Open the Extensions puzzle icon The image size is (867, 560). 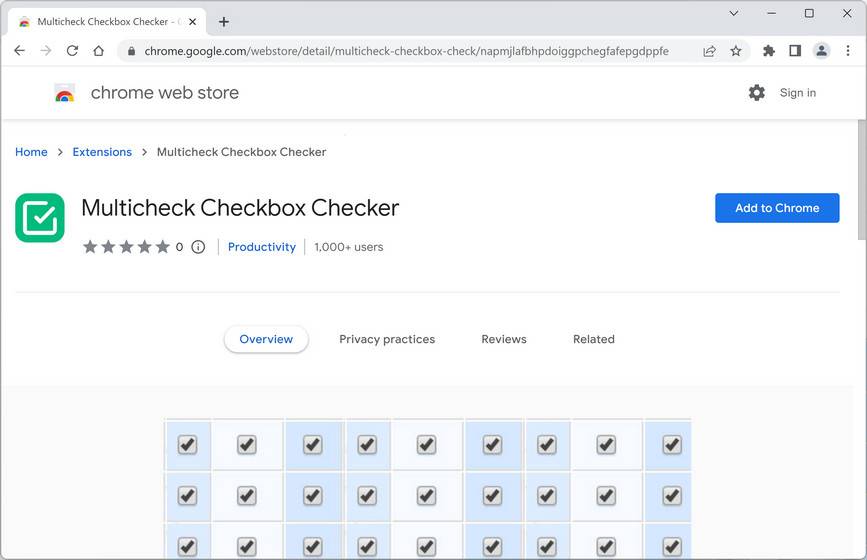[x=769, y=51]
